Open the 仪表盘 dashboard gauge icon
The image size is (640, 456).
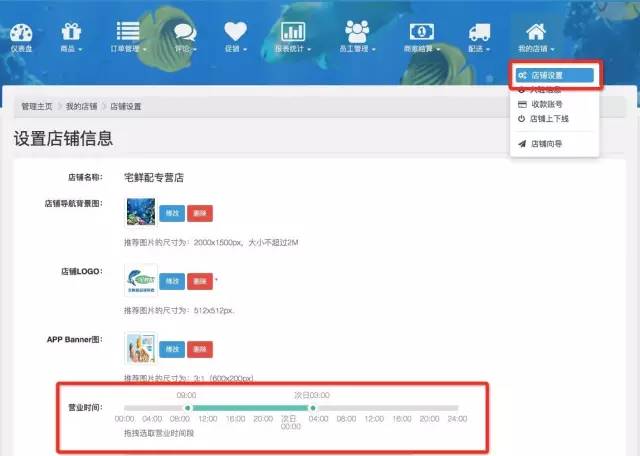coord(21,31)
